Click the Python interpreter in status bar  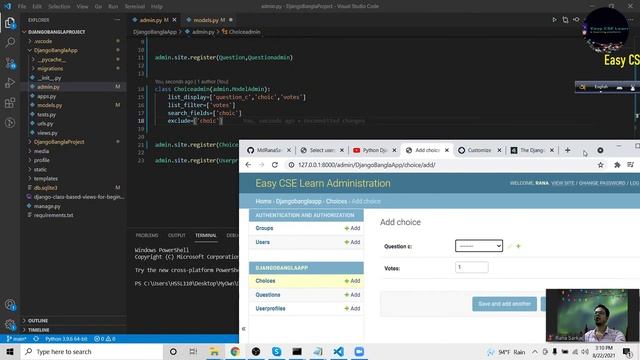coord(66,339)
